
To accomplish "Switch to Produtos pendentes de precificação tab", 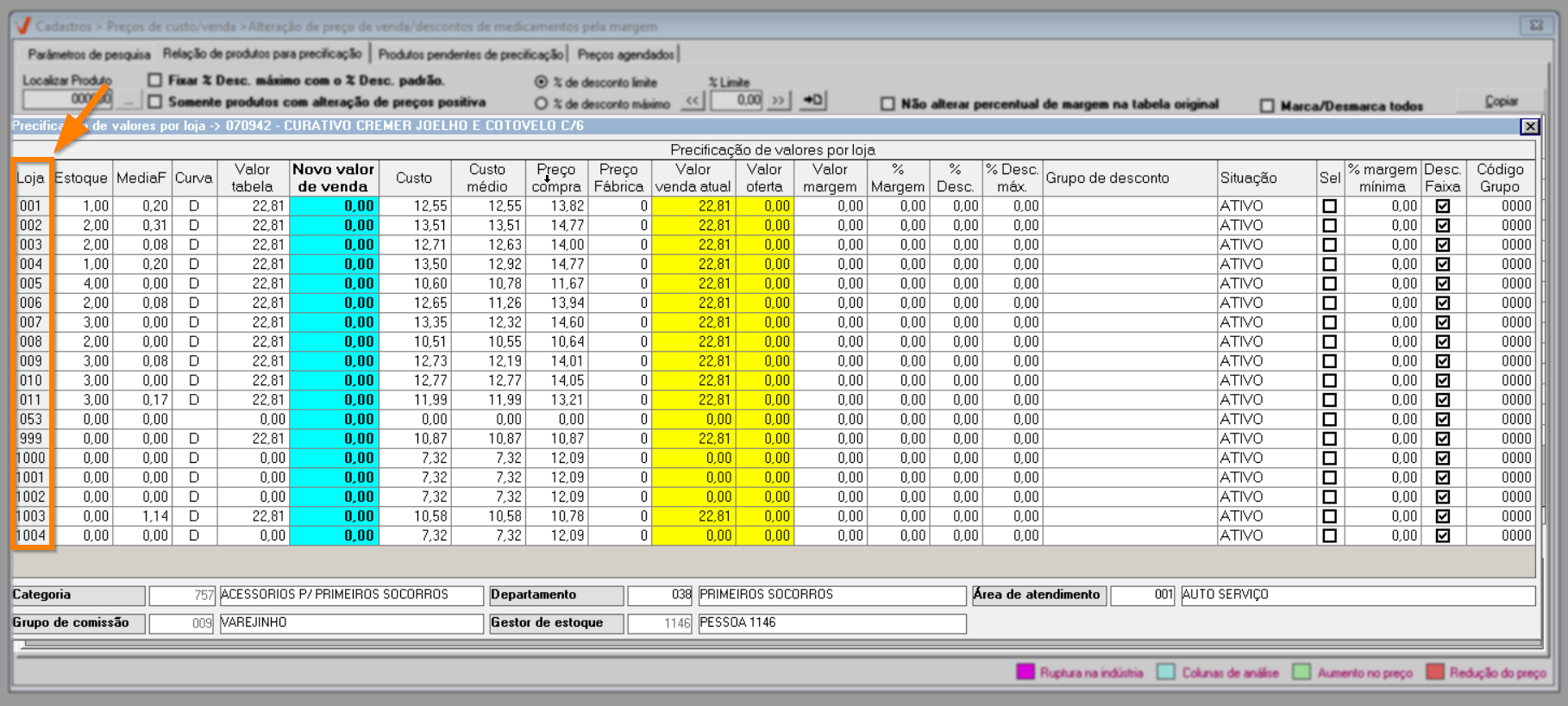I will (470, 54).
